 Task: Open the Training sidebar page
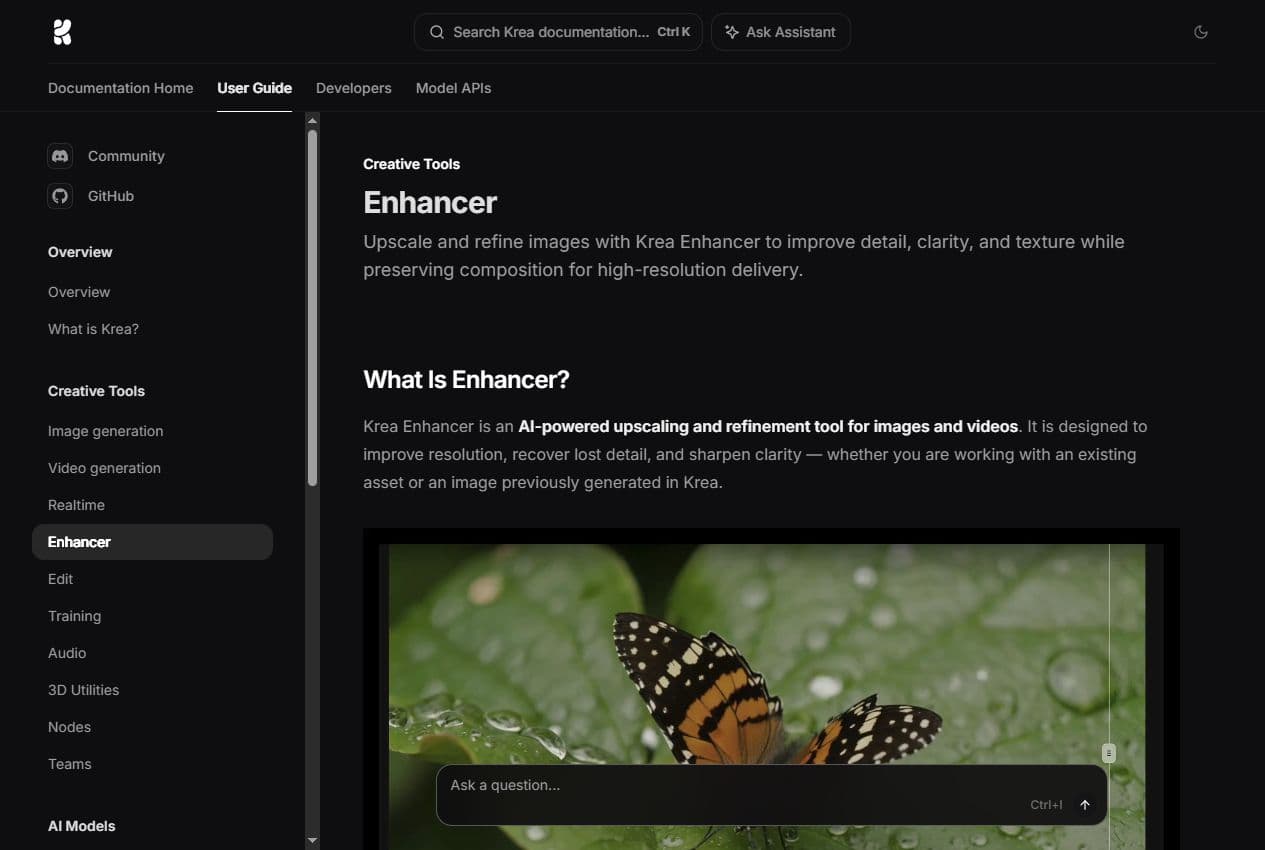point(74,616)
